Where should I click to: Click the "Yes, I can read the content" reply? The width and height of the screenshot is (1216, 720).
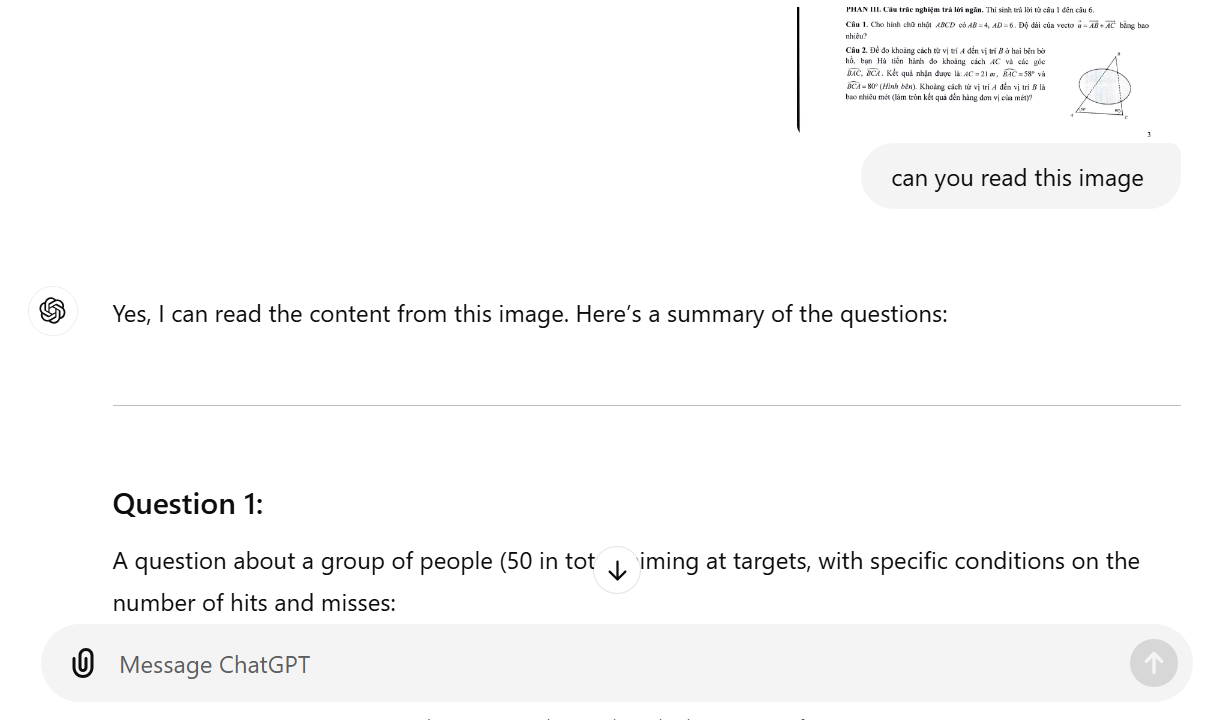[x=529, y=314]
